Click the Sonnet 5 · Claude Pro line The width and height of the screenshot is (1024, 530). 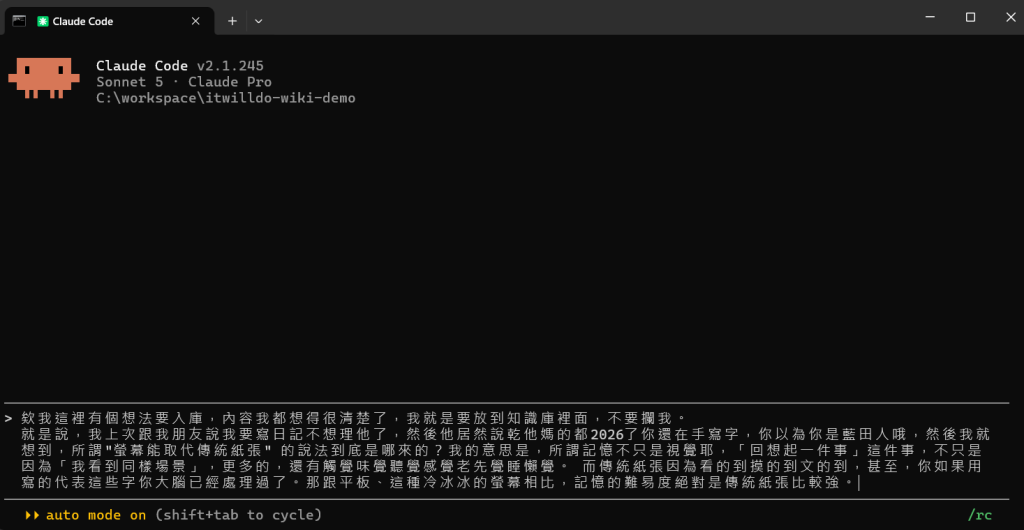coord(184,82)
